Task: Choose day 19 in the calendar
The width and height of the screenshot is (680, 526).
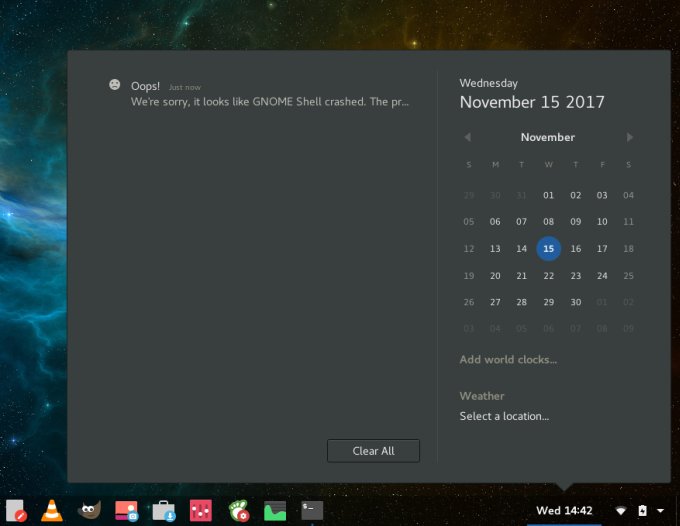Action: point(469,276)
